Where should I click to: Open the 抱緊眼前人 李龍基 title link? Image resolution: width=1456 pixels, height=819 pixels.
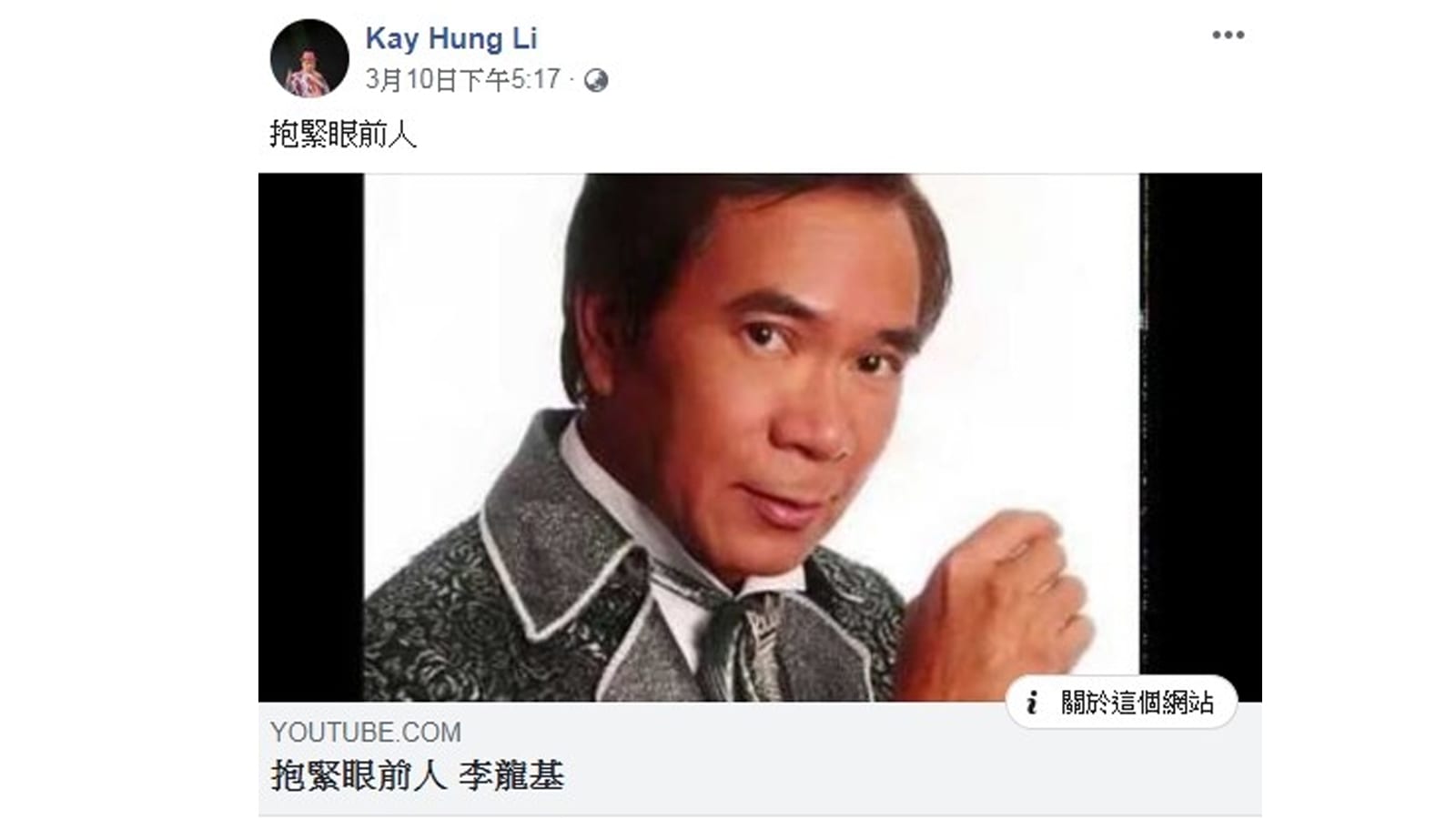click(418, 776)
